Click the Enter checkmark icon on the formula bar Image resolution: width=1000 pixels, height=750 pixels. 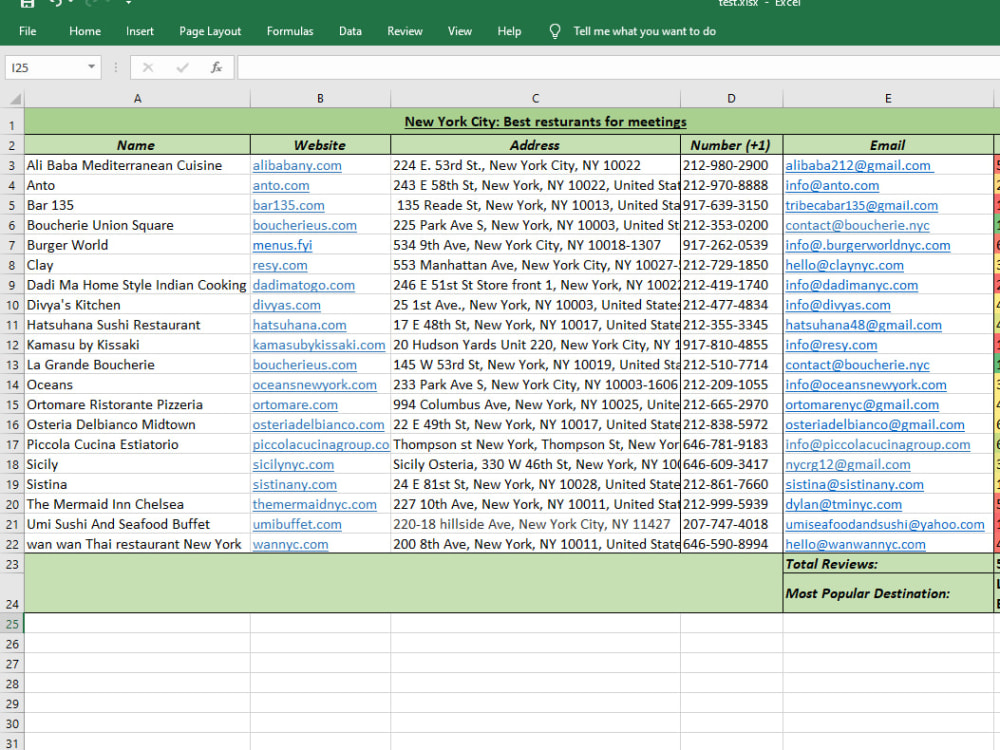click(182, 66)
